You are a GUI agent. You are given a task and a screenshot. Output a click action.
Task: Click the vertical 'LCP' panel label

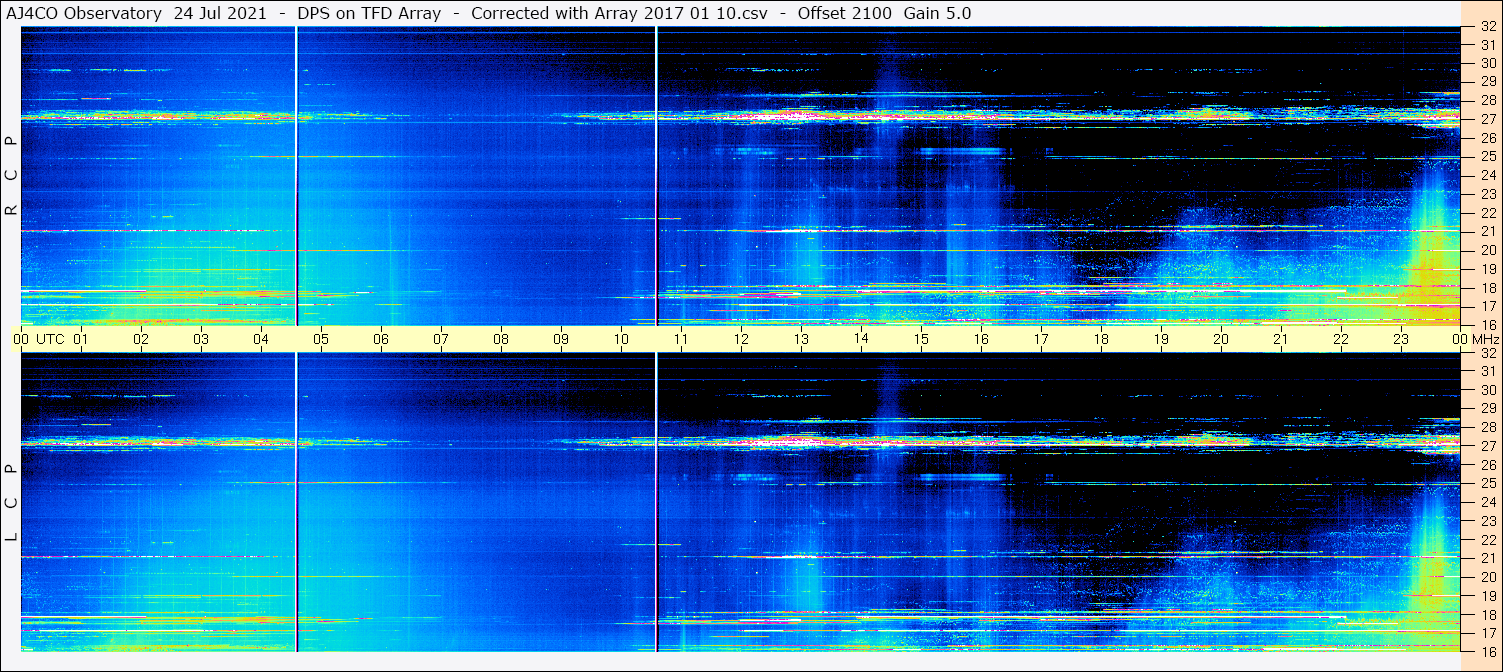pyautogui.click(x=12, y=503)
